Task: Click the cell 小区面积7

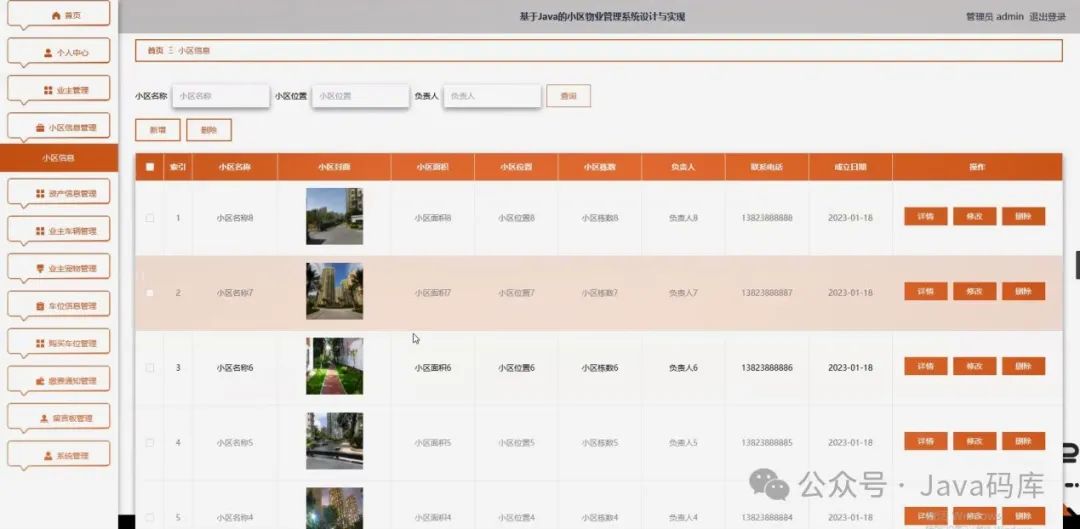Action: 433,293
